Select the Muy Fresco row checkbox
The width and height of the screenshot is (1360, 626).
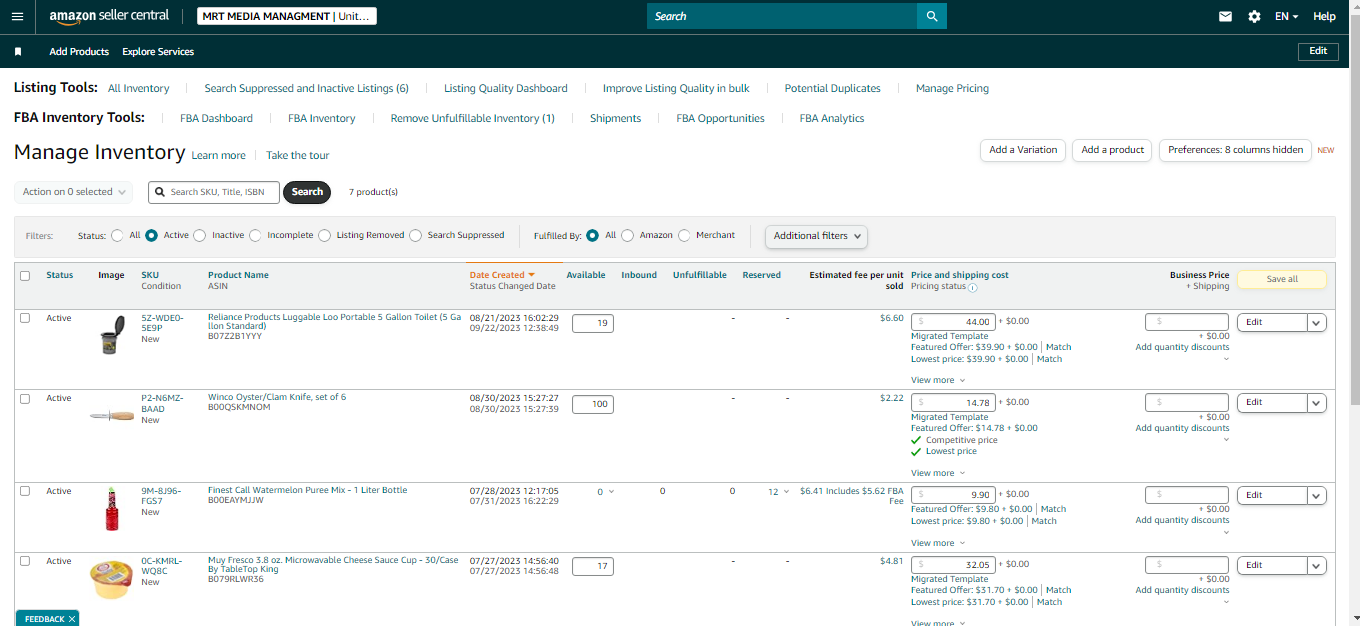click(x=25, y=561)
